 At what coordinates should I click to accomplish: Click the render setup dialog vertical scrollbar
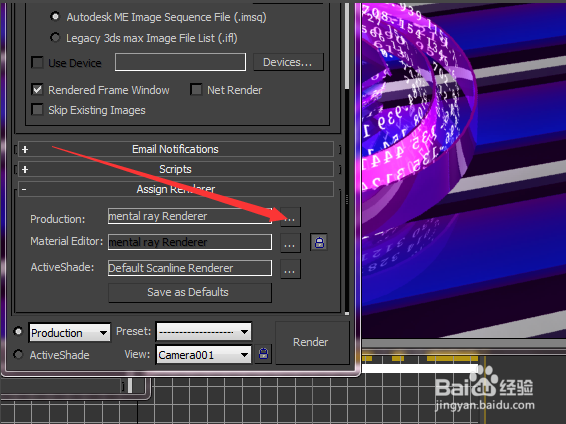pyautogui.click(x=347, y=45)
